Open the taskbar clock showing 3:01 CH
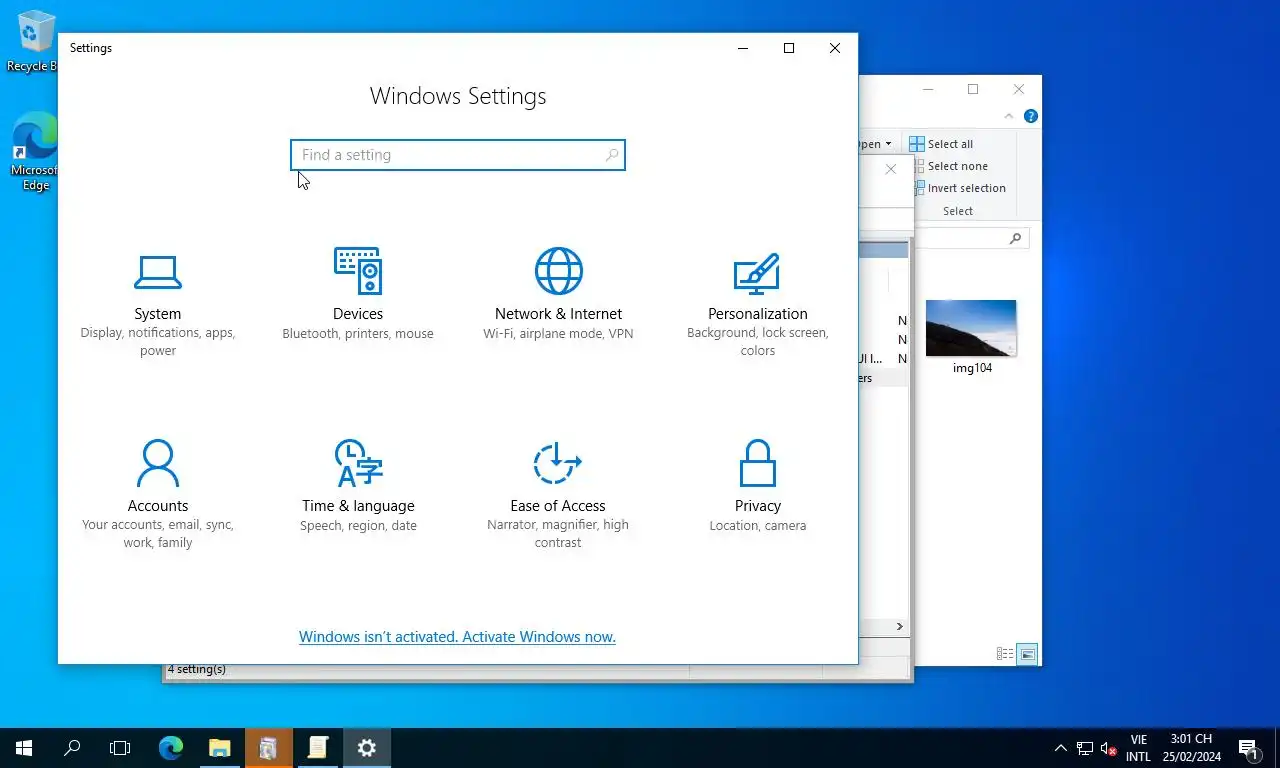This screenshot has height=768, width=1280. [1190, 748]
